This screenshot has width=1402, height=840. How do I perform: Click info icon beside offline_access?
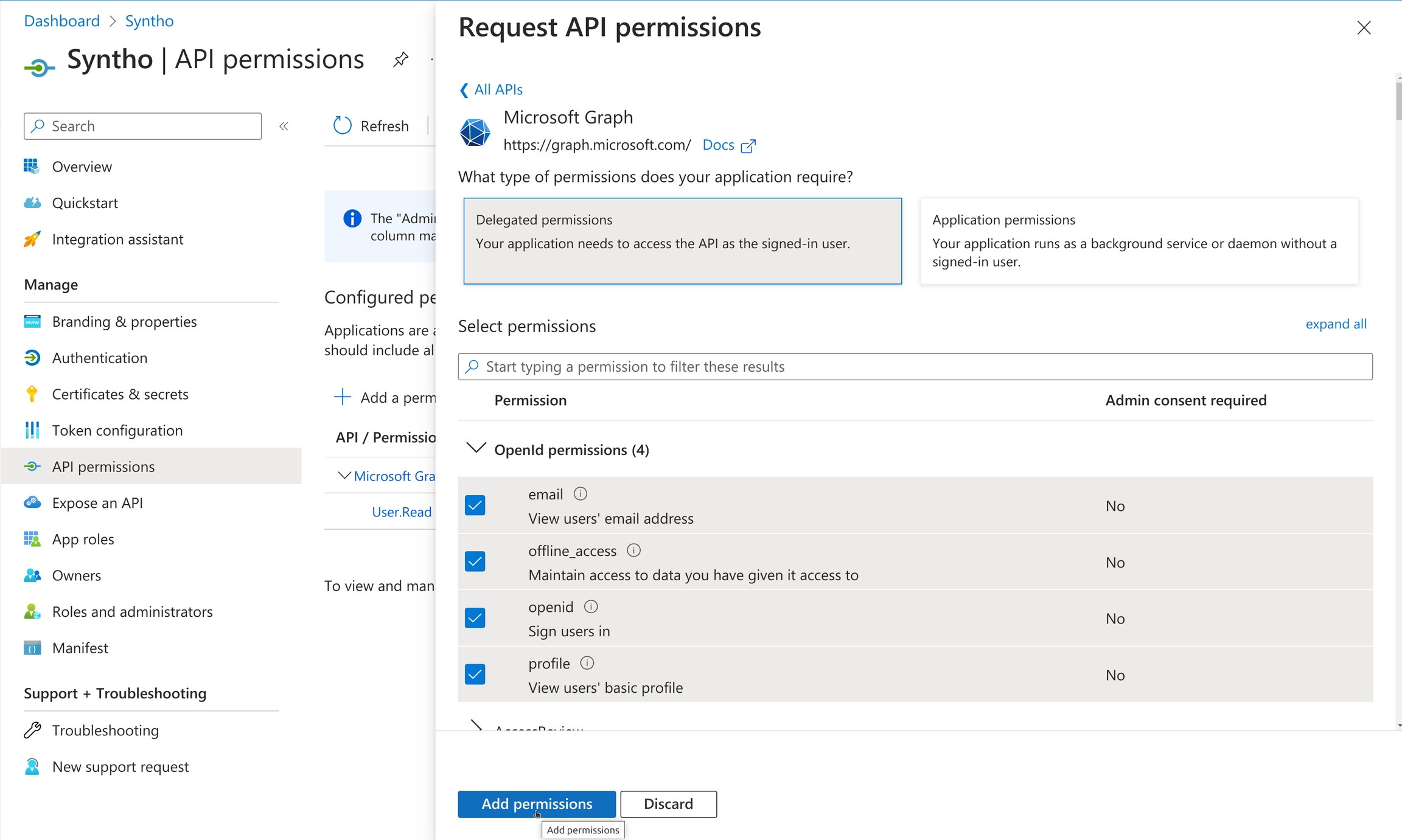tap(633, 550)
